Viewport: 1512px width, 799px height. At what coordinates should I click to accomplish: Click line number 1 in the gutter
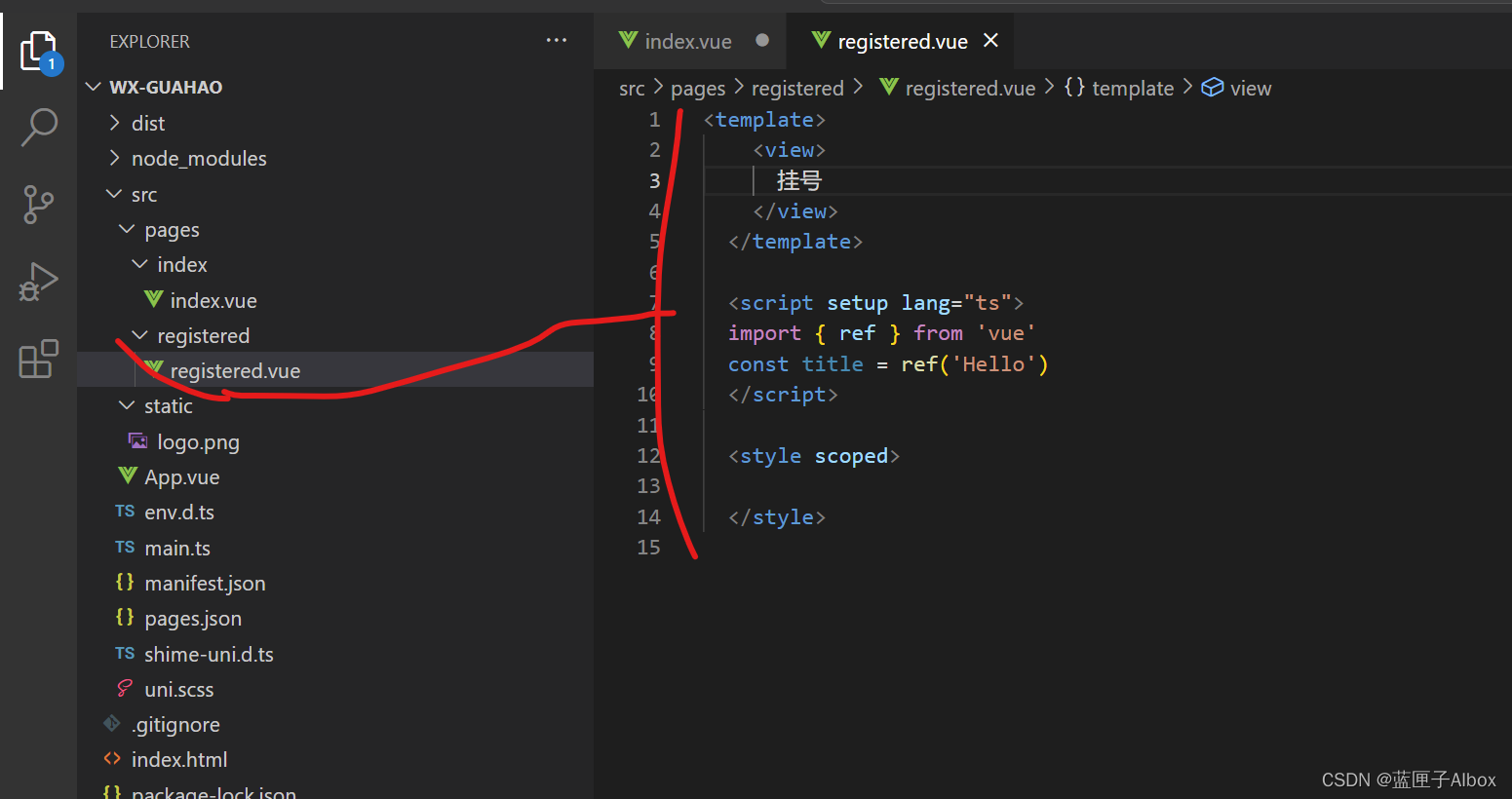tap(654, 119)
